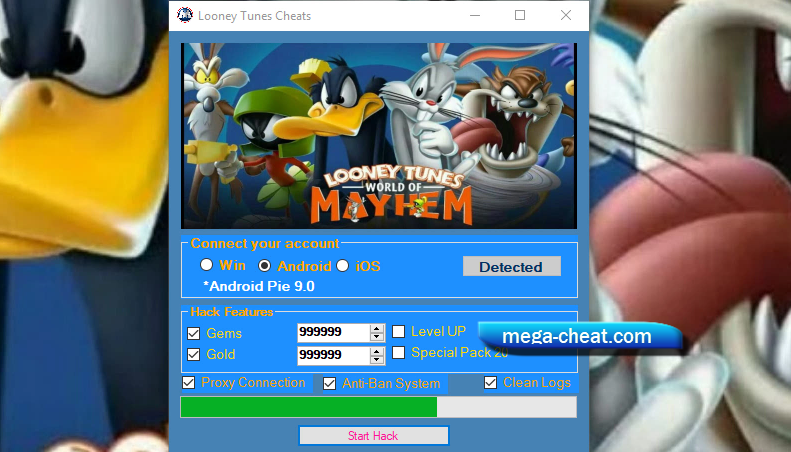Enable the Special Pack checkbox
Image resolution: width=791 pixels, height=452 pixels.
[x=399, y=352]
